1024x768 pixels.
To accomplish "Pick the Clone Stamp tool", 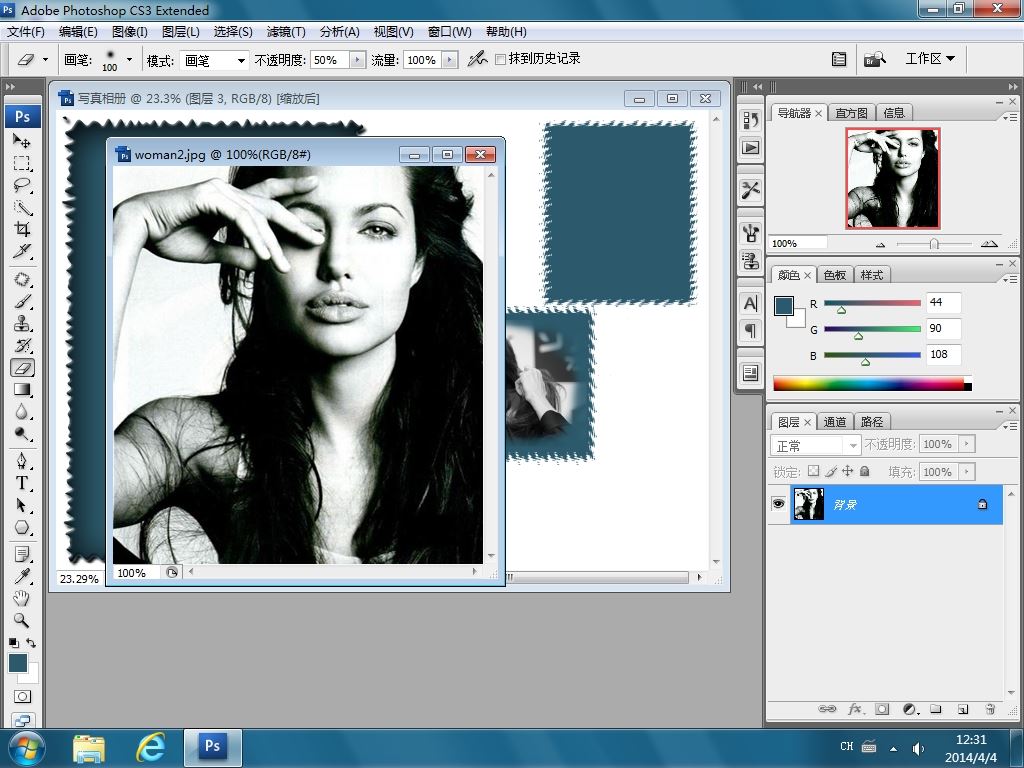I will point(22,324).
